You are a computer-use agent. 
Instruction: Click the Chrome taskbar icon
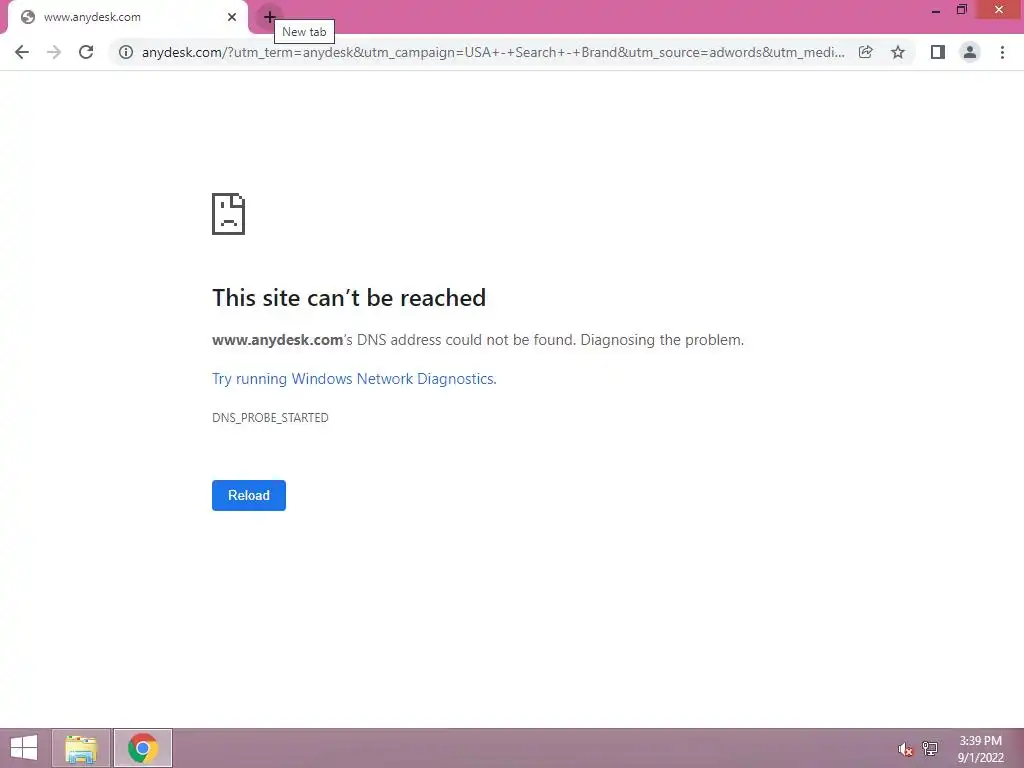[x=143, y=748]
